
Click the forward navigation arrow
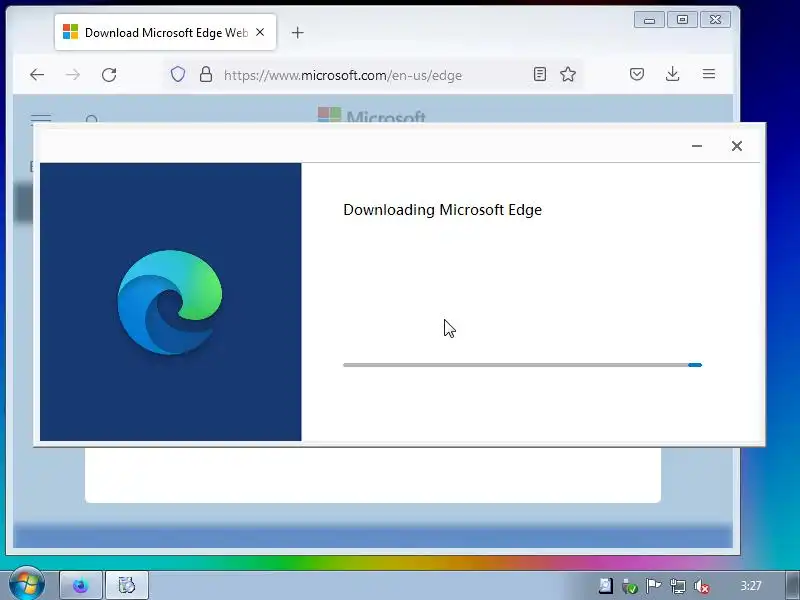point(73,75)
